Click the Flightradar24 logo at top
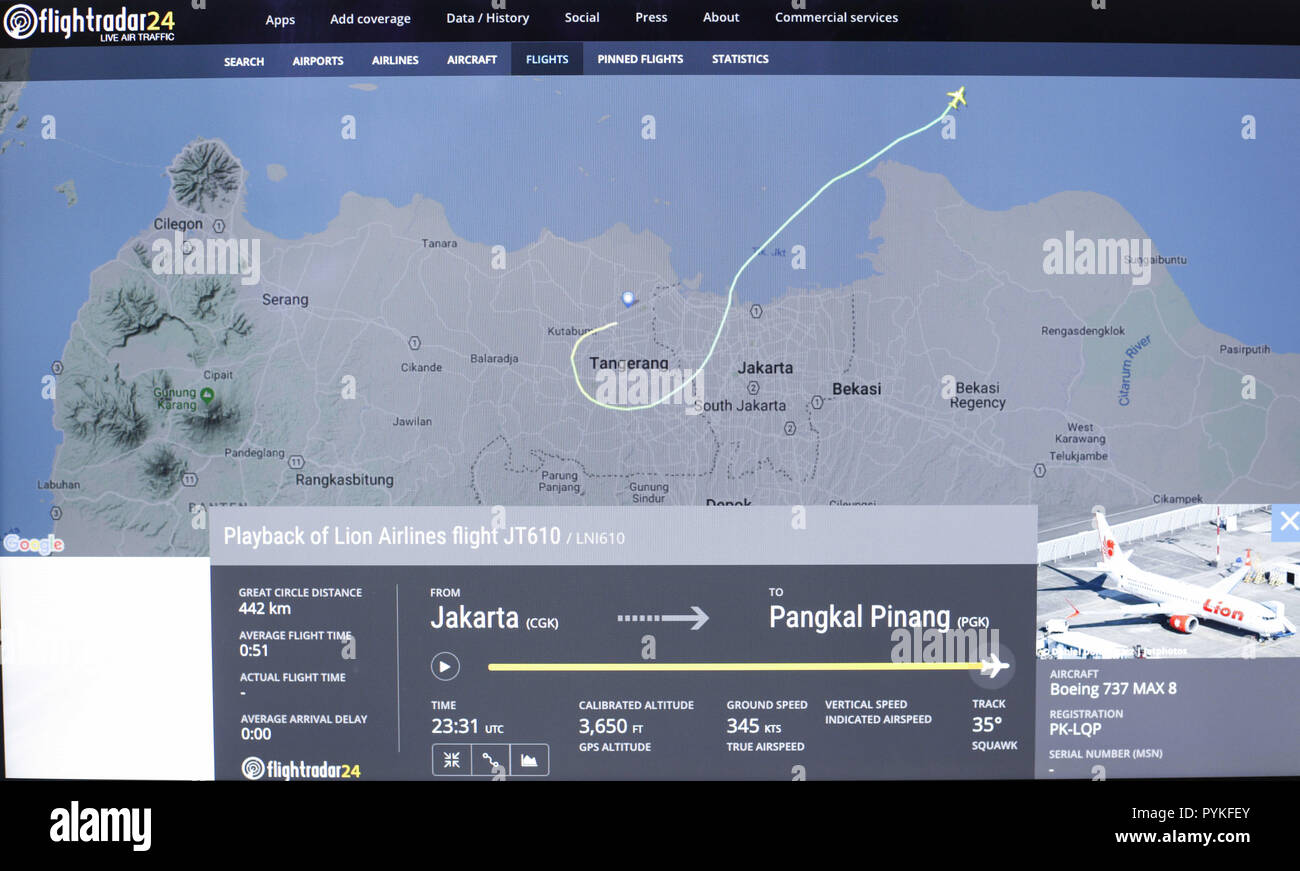 [x=90, y=22]
